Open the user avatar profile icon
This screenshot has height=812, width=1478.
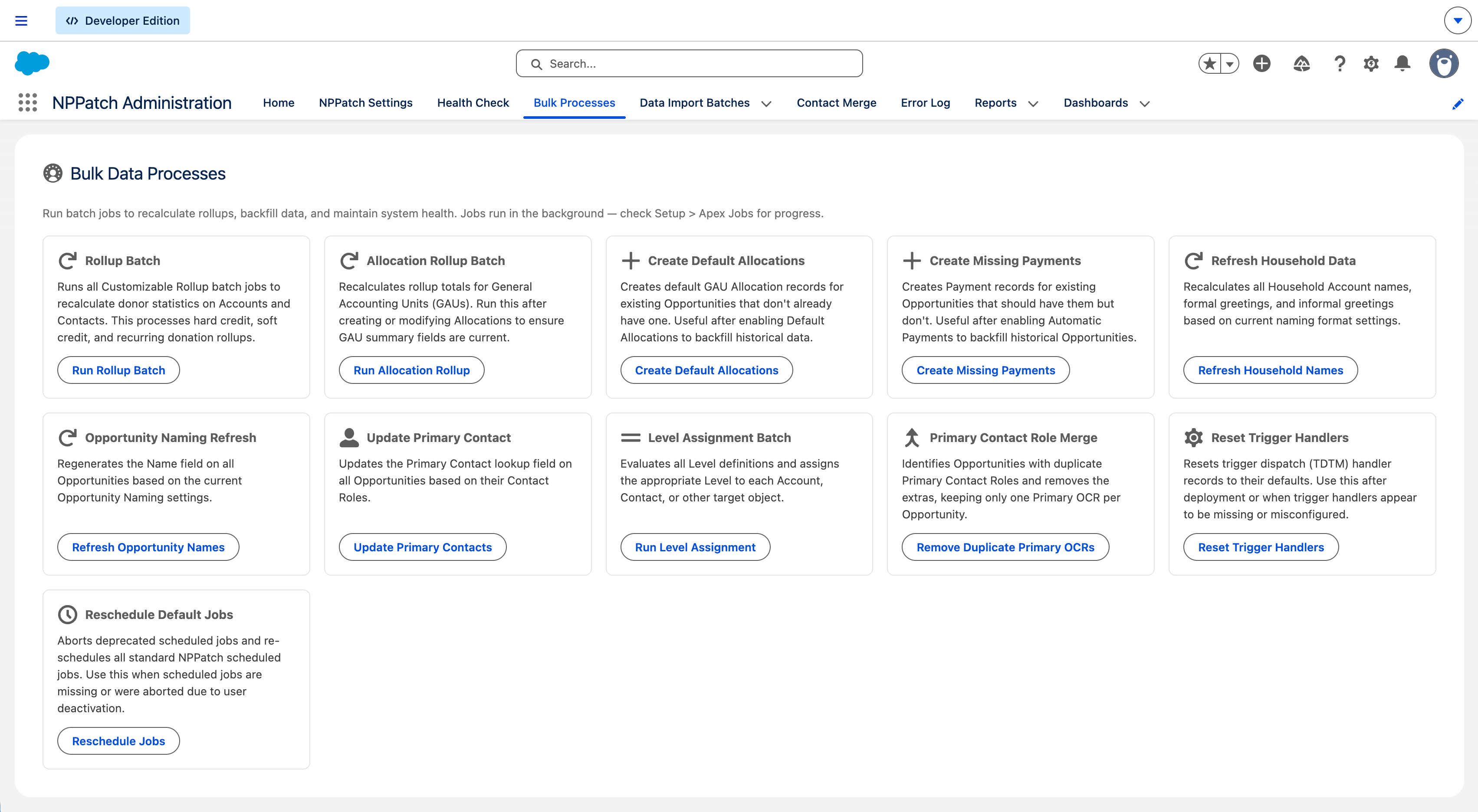(x=1445, y=64)
